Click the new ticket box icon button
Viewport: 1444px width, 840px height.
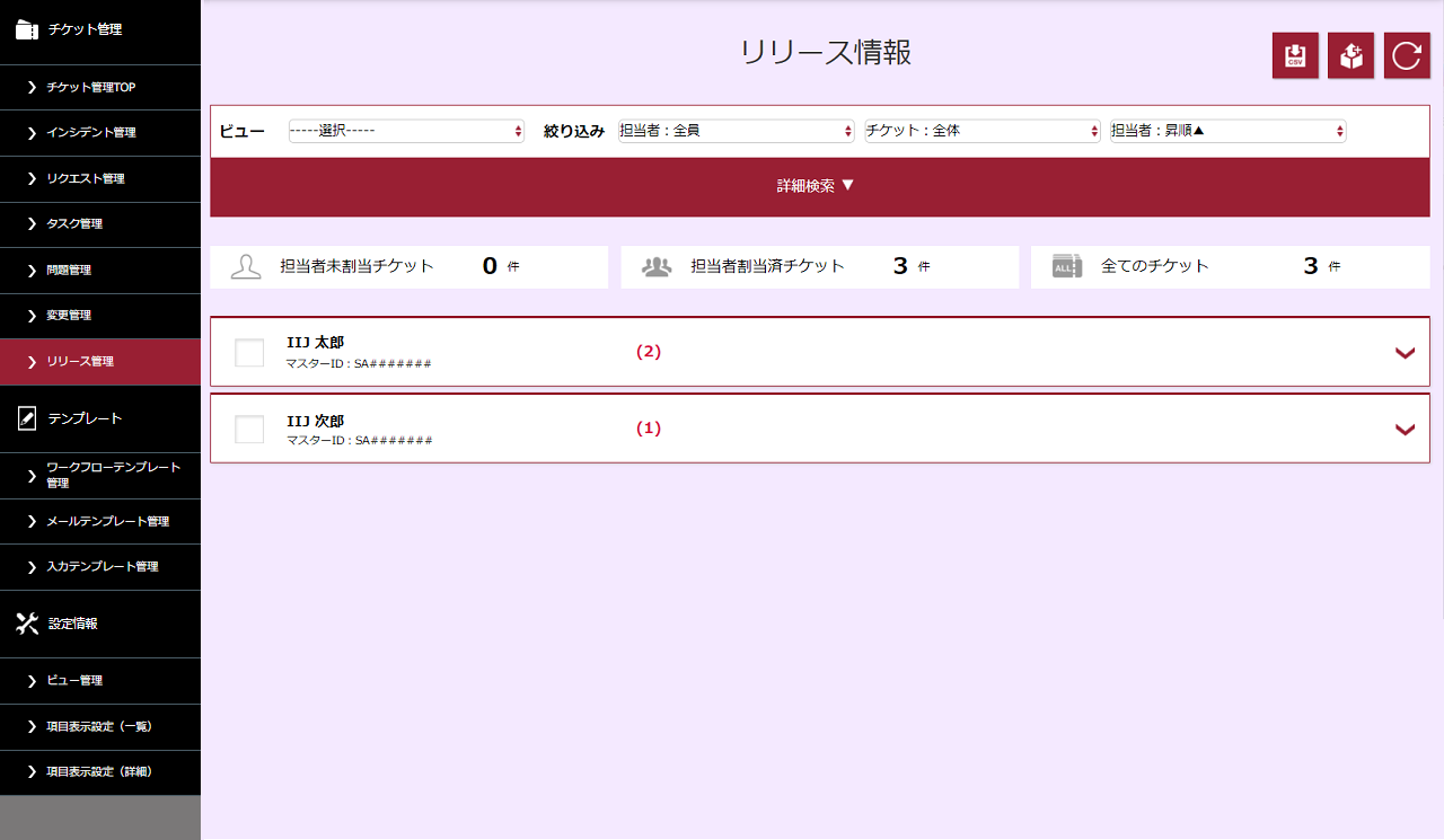[1350, 55]
